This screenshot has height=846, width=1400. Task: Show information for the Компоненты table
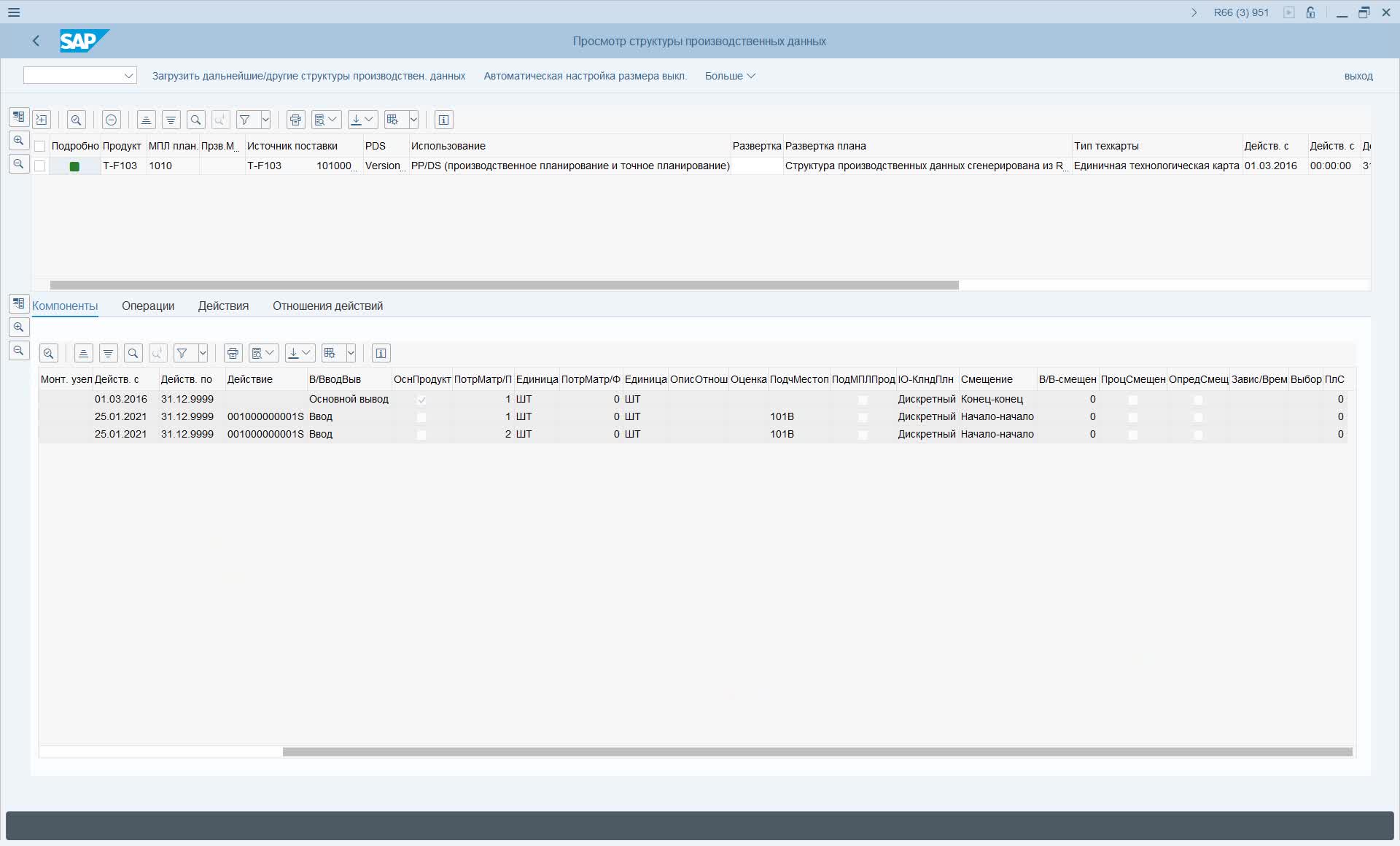click(381, 353)
